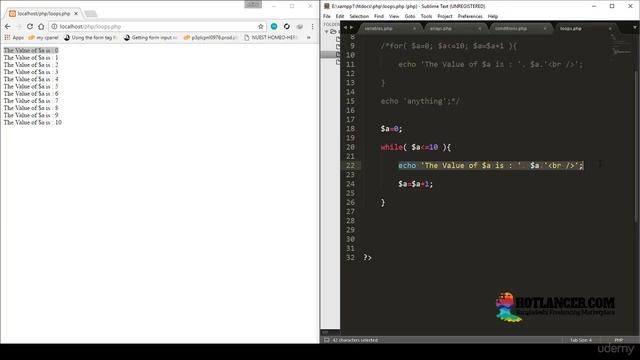This screenshot has height=360, width=640.
Task: Click the gray cube extension icon in Chrome
Action: [300, 27]
